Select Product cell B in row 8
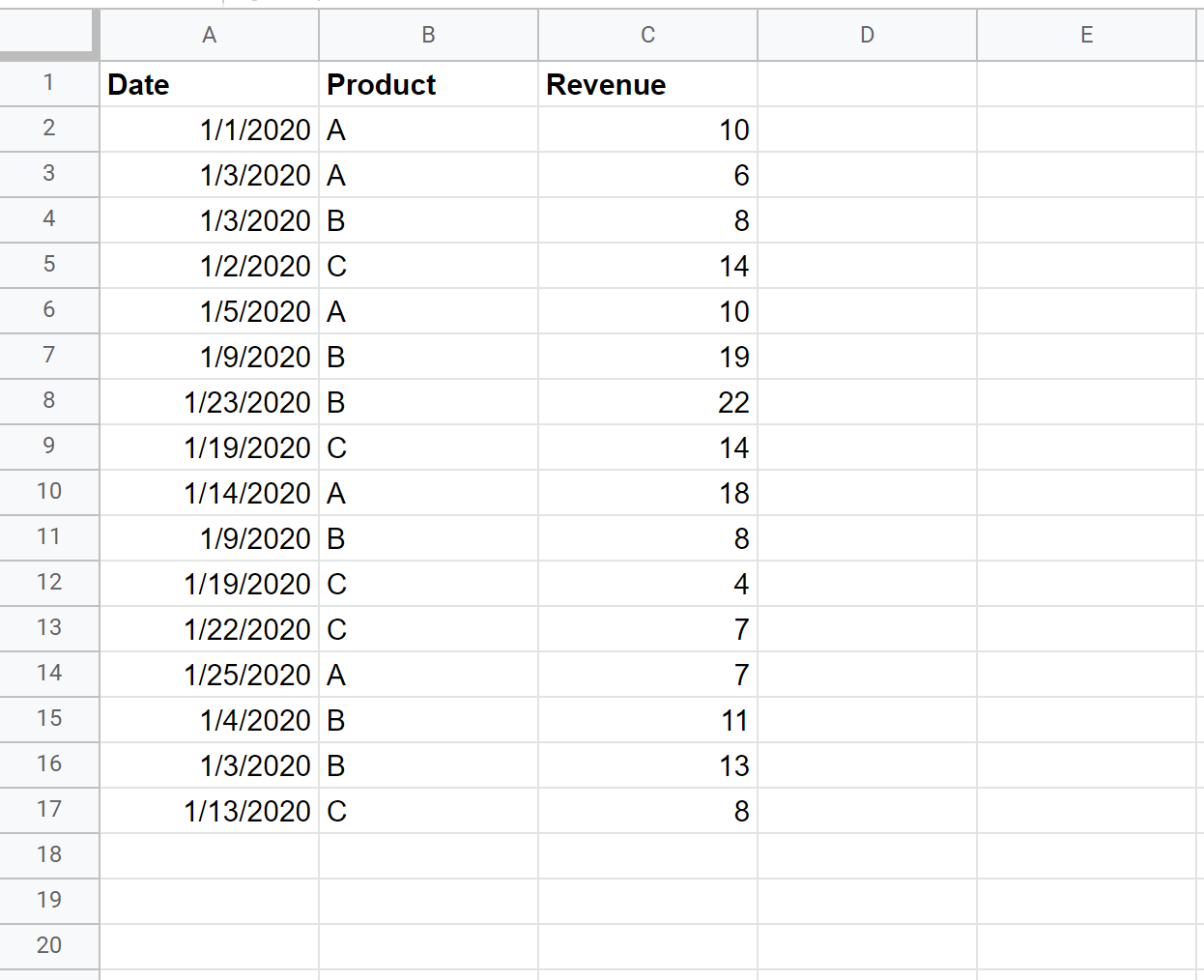Viewport: 1204px width, 980px height. coord(428,402)
